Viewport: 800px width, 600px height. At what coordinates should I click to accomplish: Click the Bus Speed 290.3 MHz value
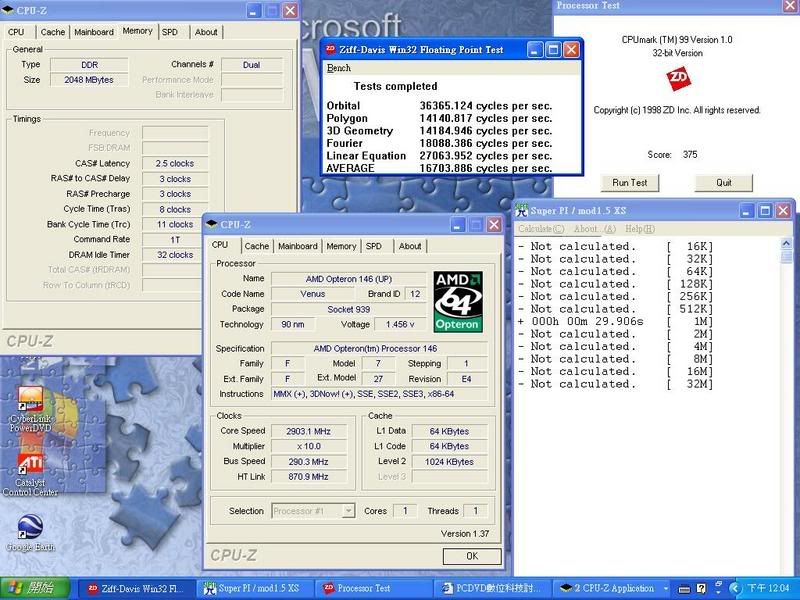coord(308,461)
